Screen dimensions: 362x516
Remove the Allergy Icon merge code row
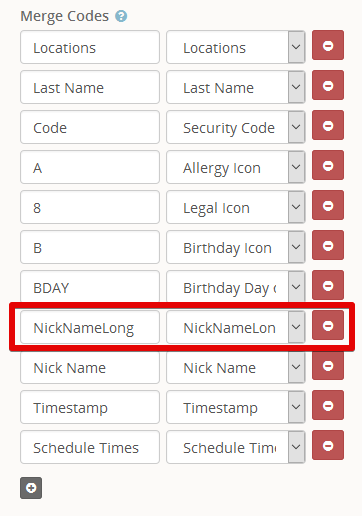(328, 165)
